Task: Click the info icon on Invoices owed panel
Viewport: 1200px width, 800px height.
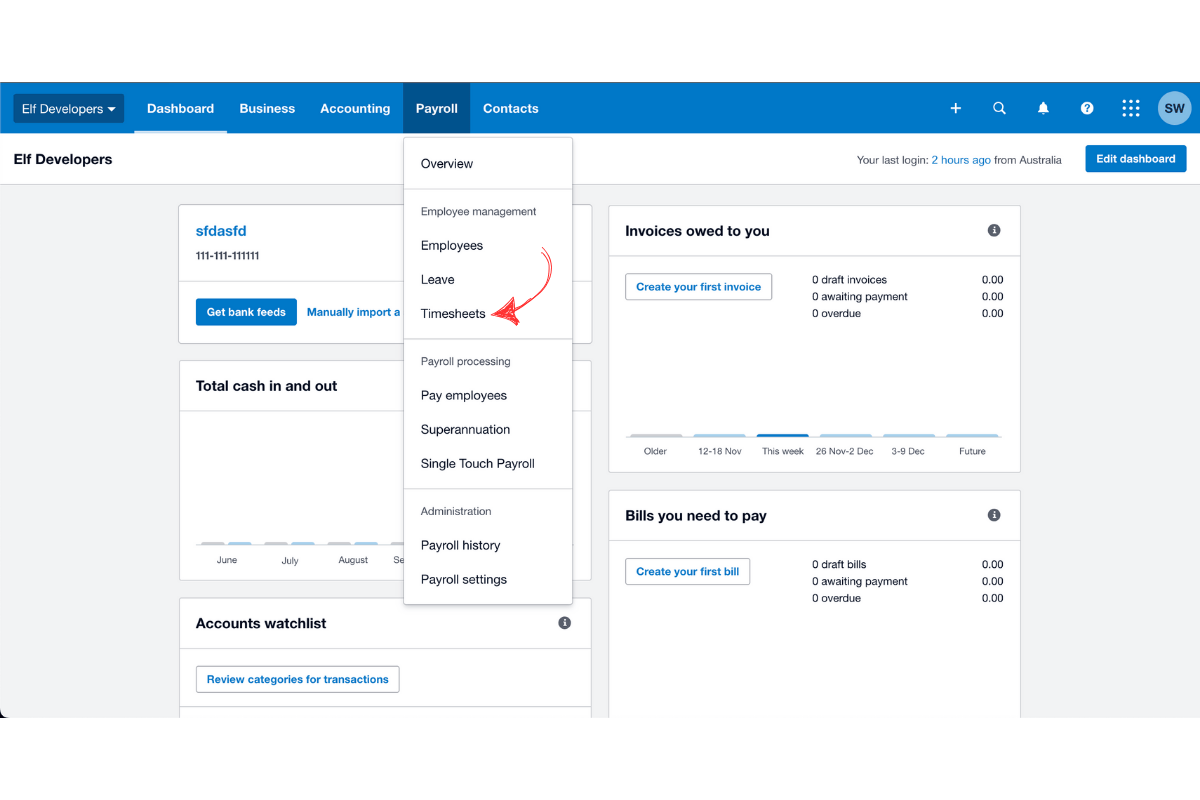Action: point(994,230)
